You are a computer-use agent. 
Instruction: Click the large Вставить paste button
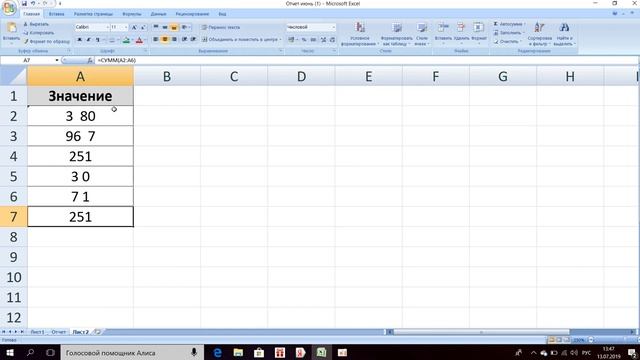point(11,33)
